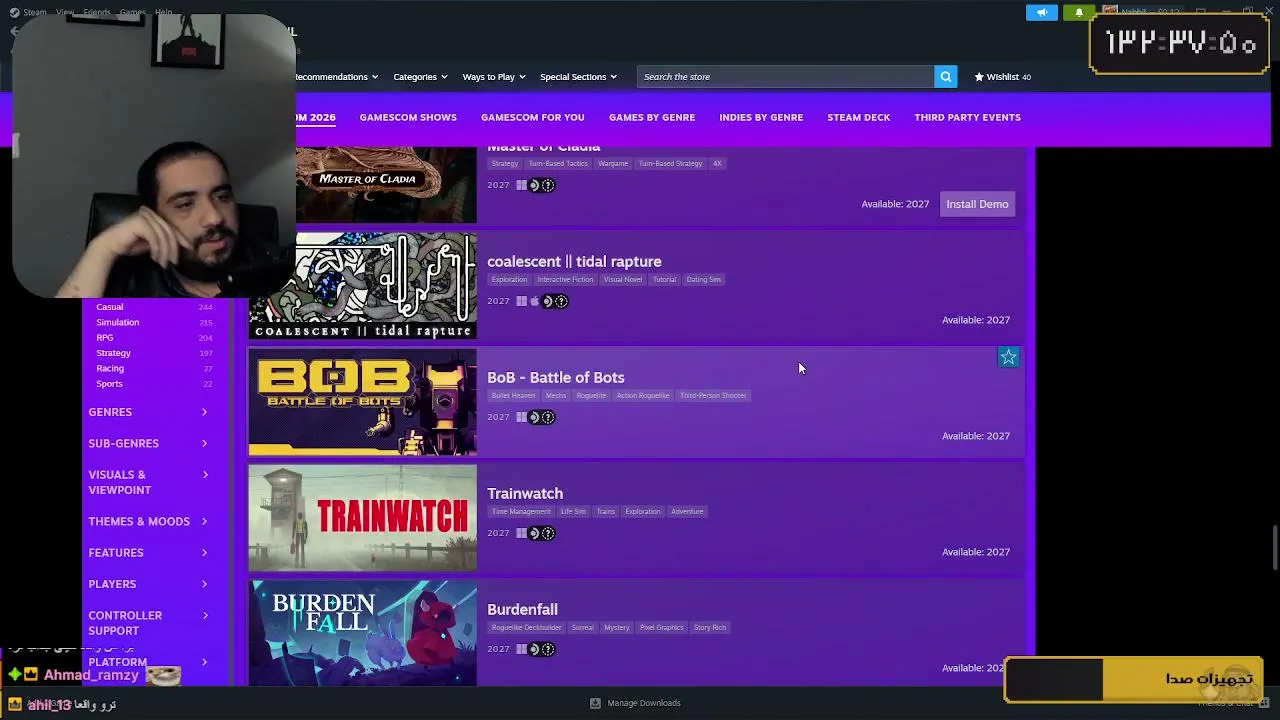
Task: Click the Bullet Heaven tag on BoB
Action: tap(513, 395)
